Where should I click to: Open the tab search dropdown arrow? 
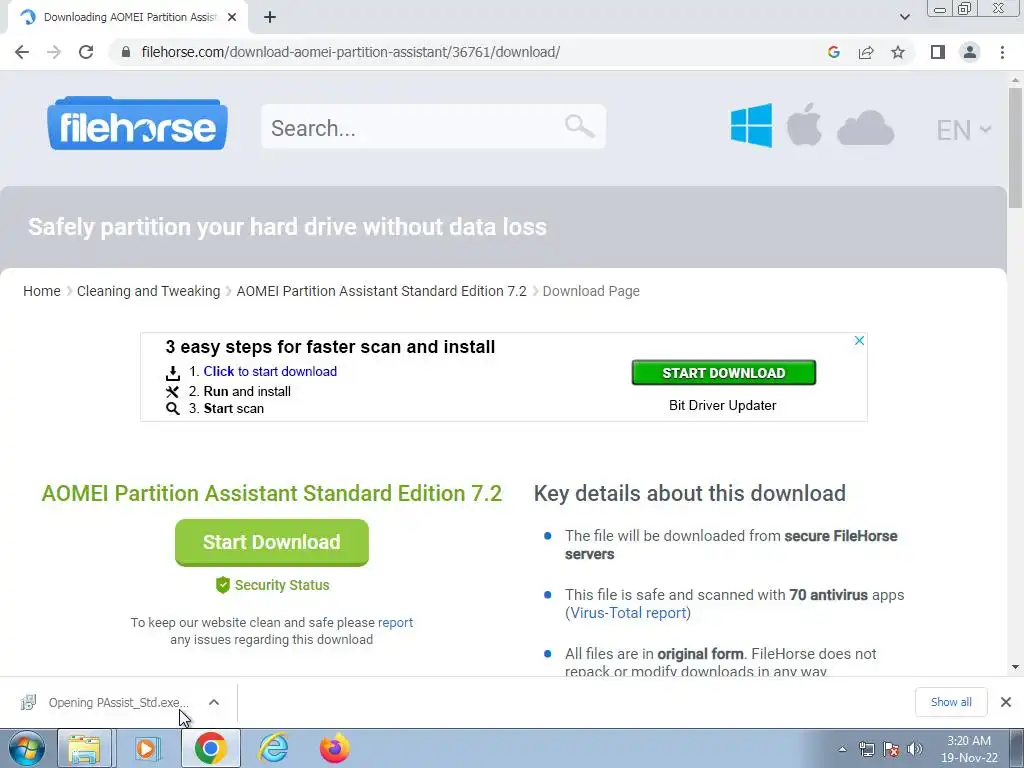tap(904, 17)
